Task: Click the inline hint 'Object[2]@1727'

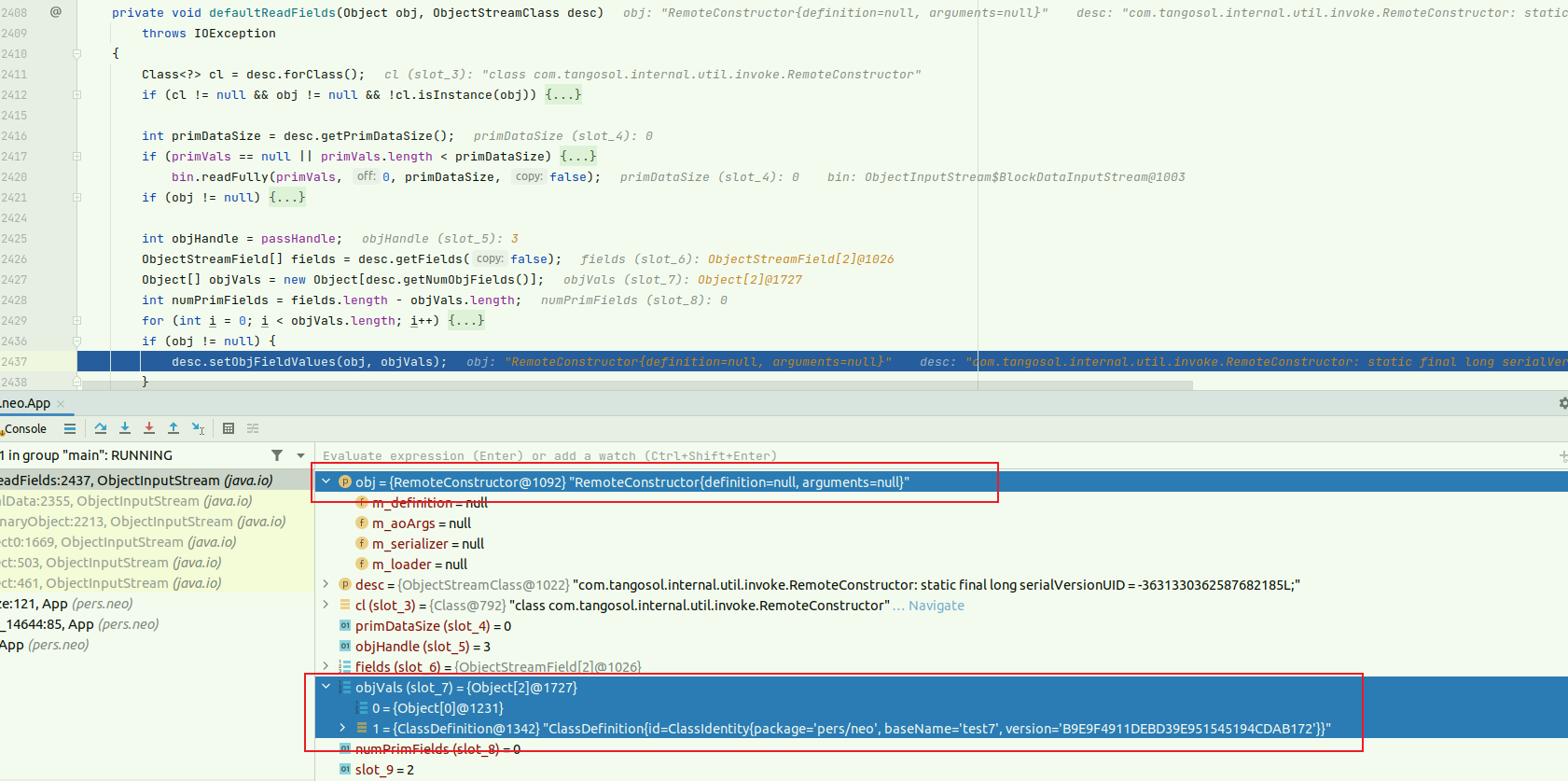Action: 750,280
